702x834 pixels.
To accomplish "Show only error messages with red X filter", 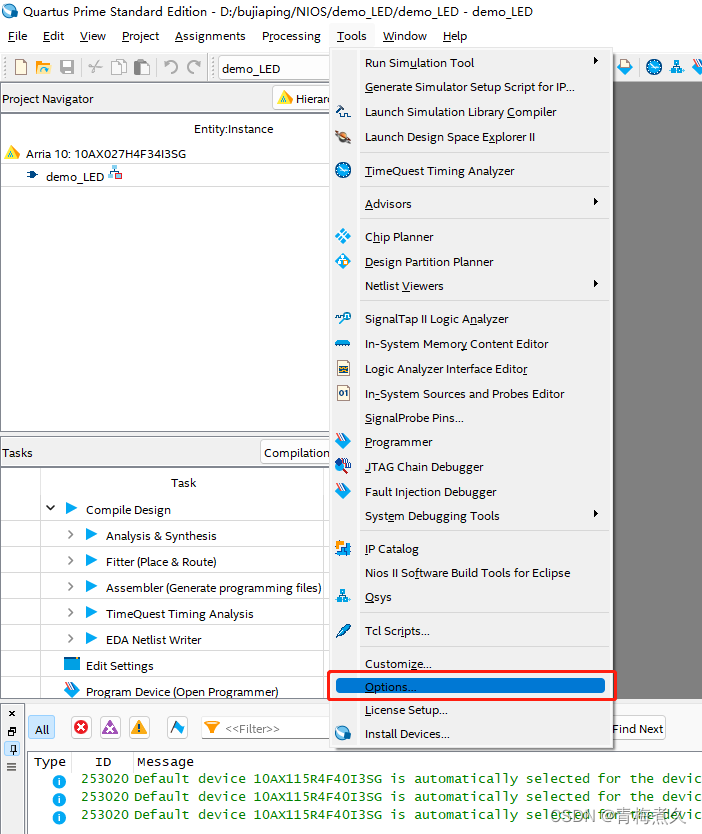I will click(x=81, y=727).
